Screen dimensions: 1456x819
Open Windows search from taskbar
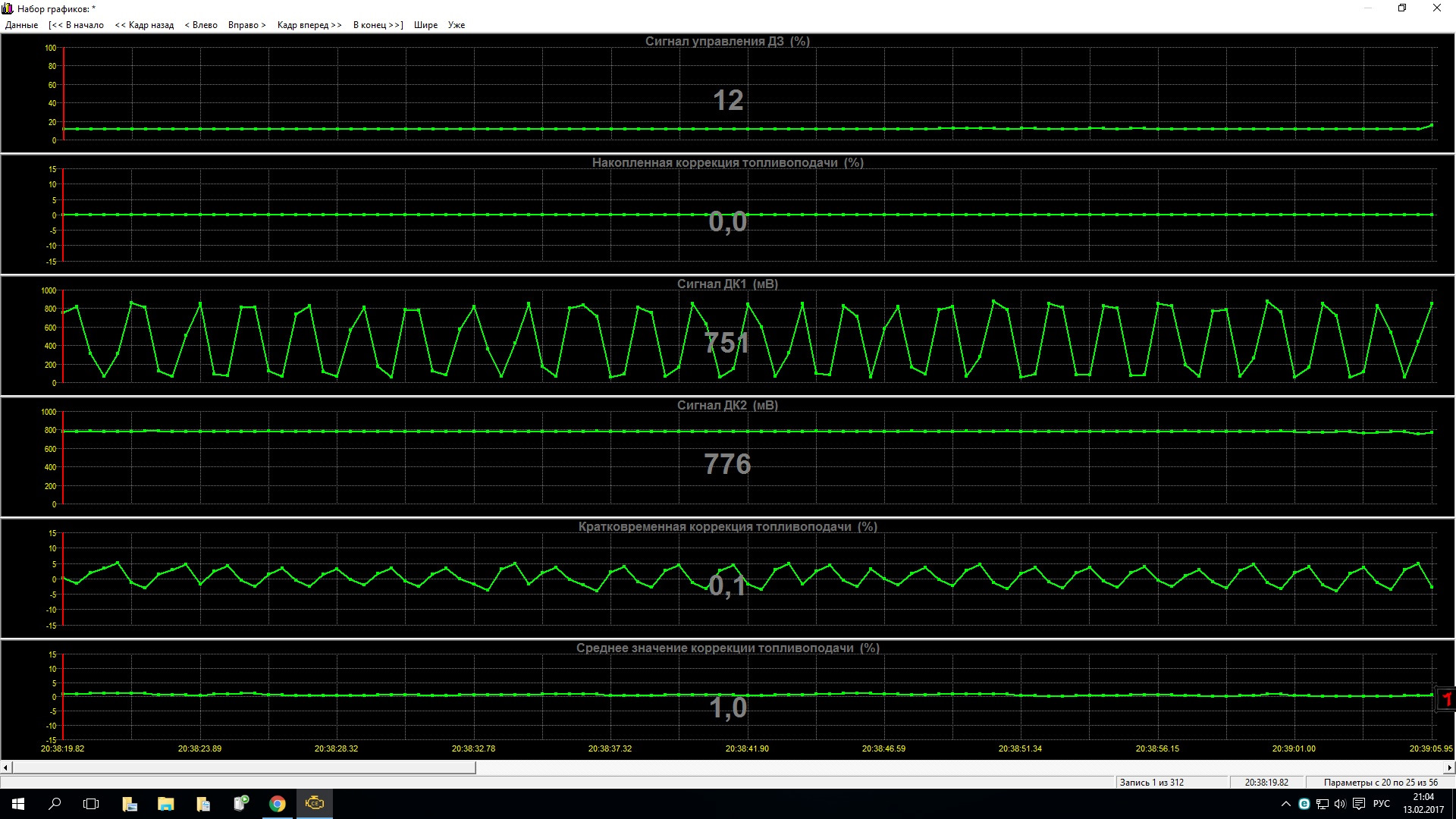[55, 804]
